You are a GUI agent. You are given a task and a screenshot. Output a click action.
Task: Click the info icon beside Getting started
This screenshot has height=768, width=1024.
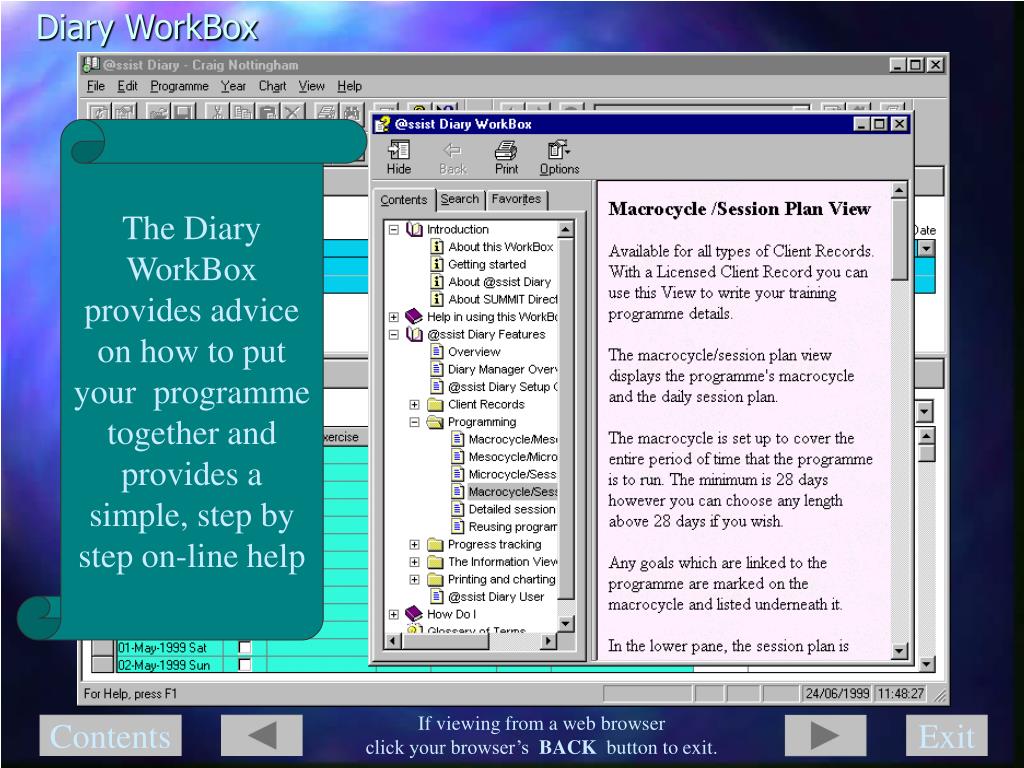(437, 264)
